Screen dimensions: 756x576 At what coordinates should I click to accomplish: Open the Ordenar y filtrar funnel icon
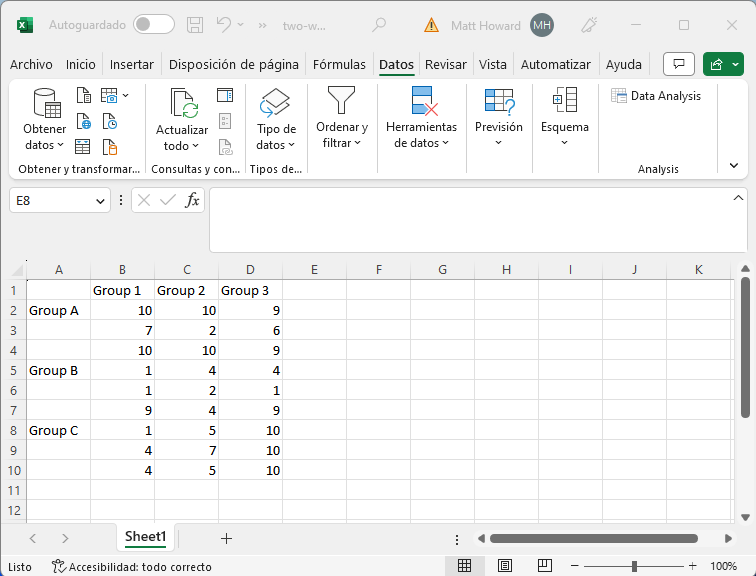342,100
